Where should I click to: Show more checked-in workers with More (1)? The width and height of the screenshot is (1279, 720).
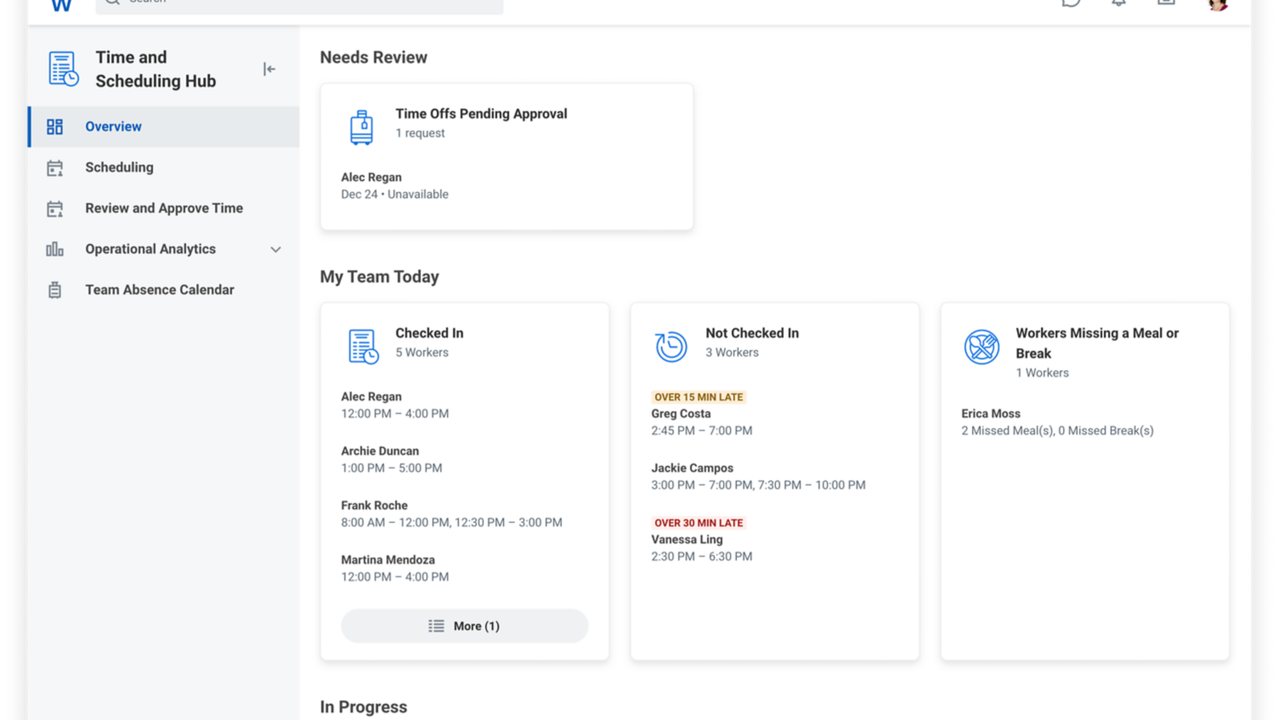tap(464, 626)
